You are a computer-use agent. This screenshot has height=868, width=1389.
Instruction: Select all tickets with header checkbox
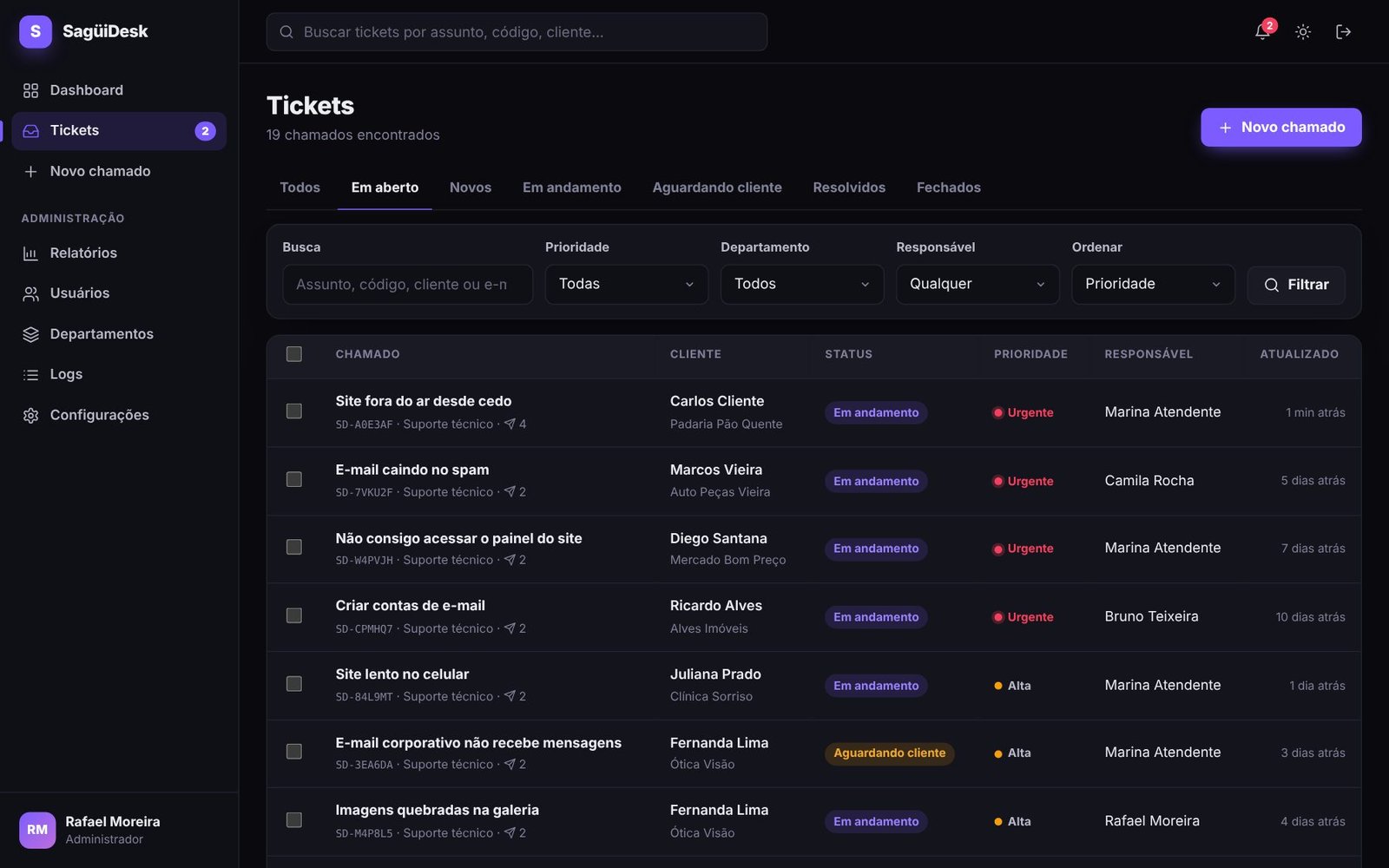pyautogui.click(x=294, y=354)
